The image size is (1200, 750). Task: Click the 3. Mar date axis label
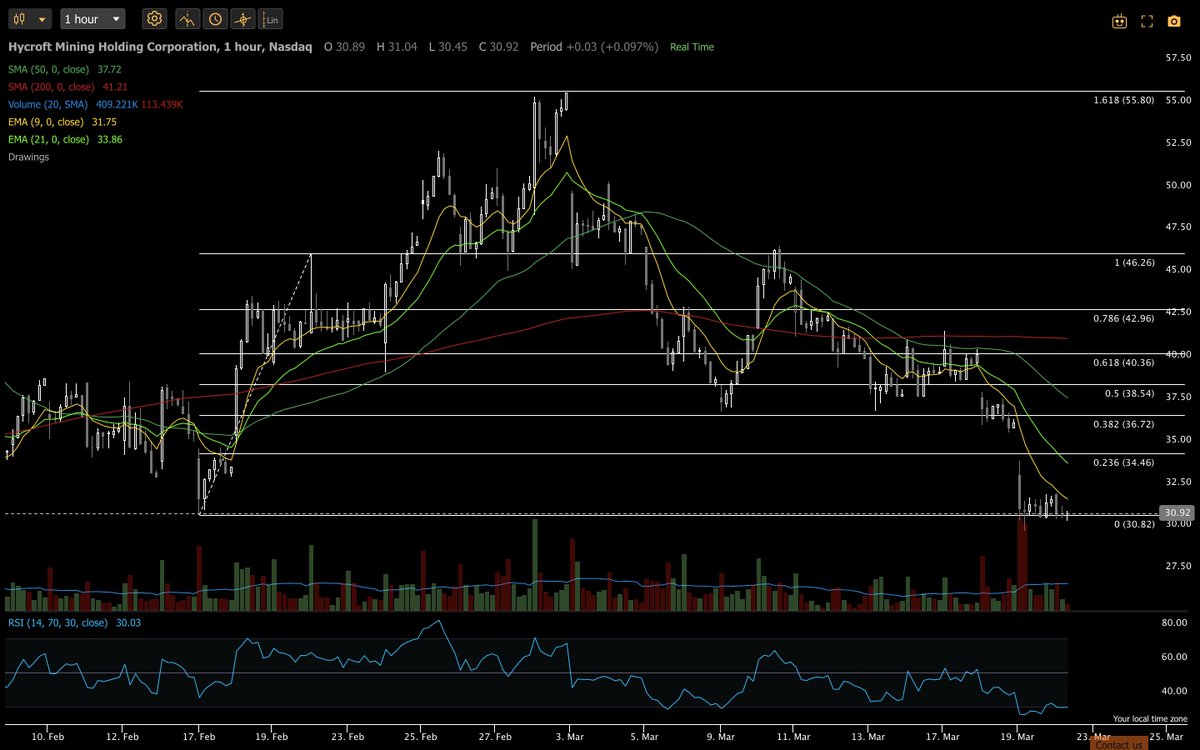(570, 735)
